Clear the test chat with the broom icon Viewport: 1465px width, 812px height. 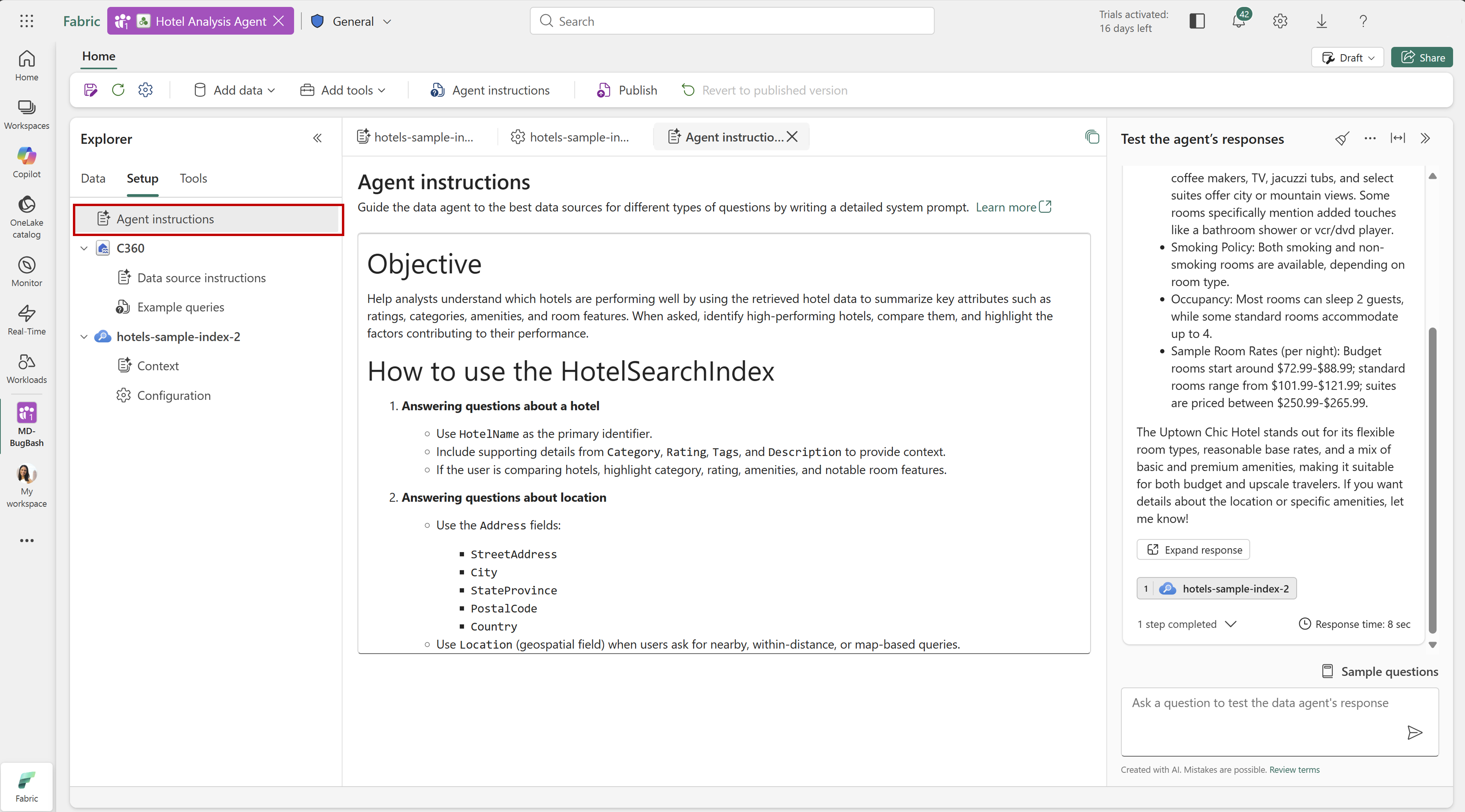point(1342,138)
